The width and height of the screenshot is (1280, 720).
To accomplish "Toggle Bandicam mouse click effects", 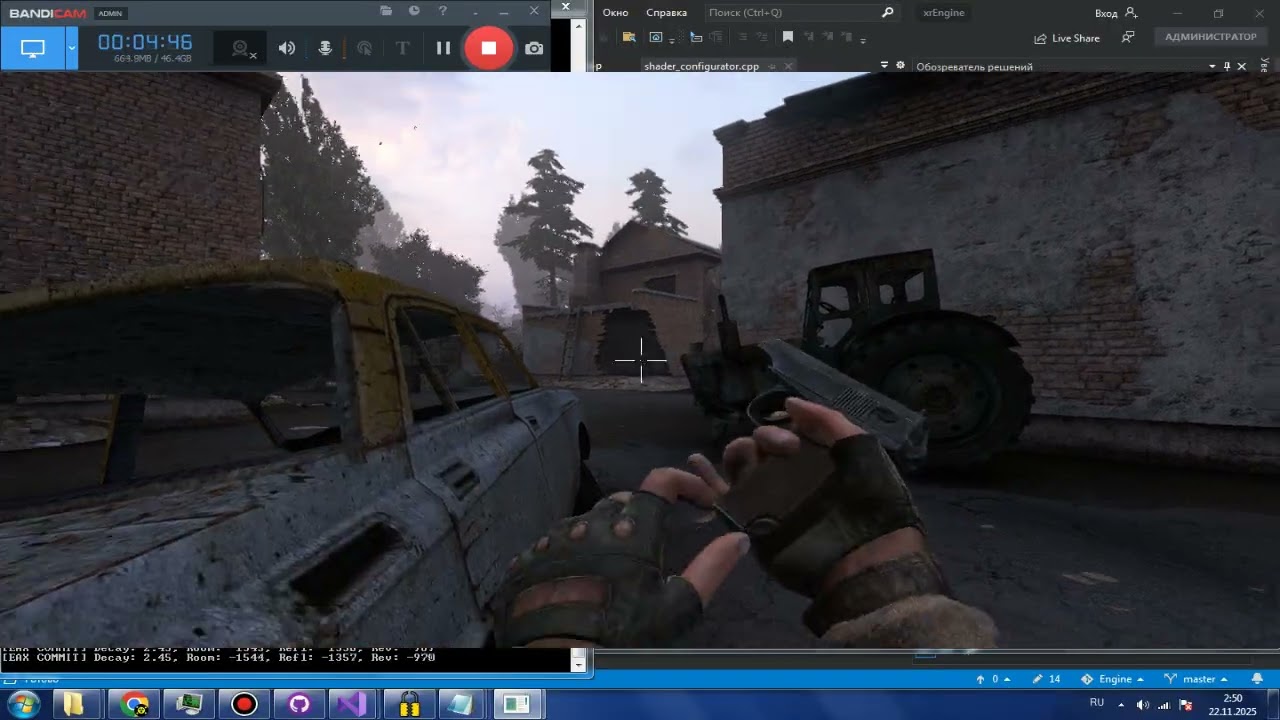I will (364, 48).
